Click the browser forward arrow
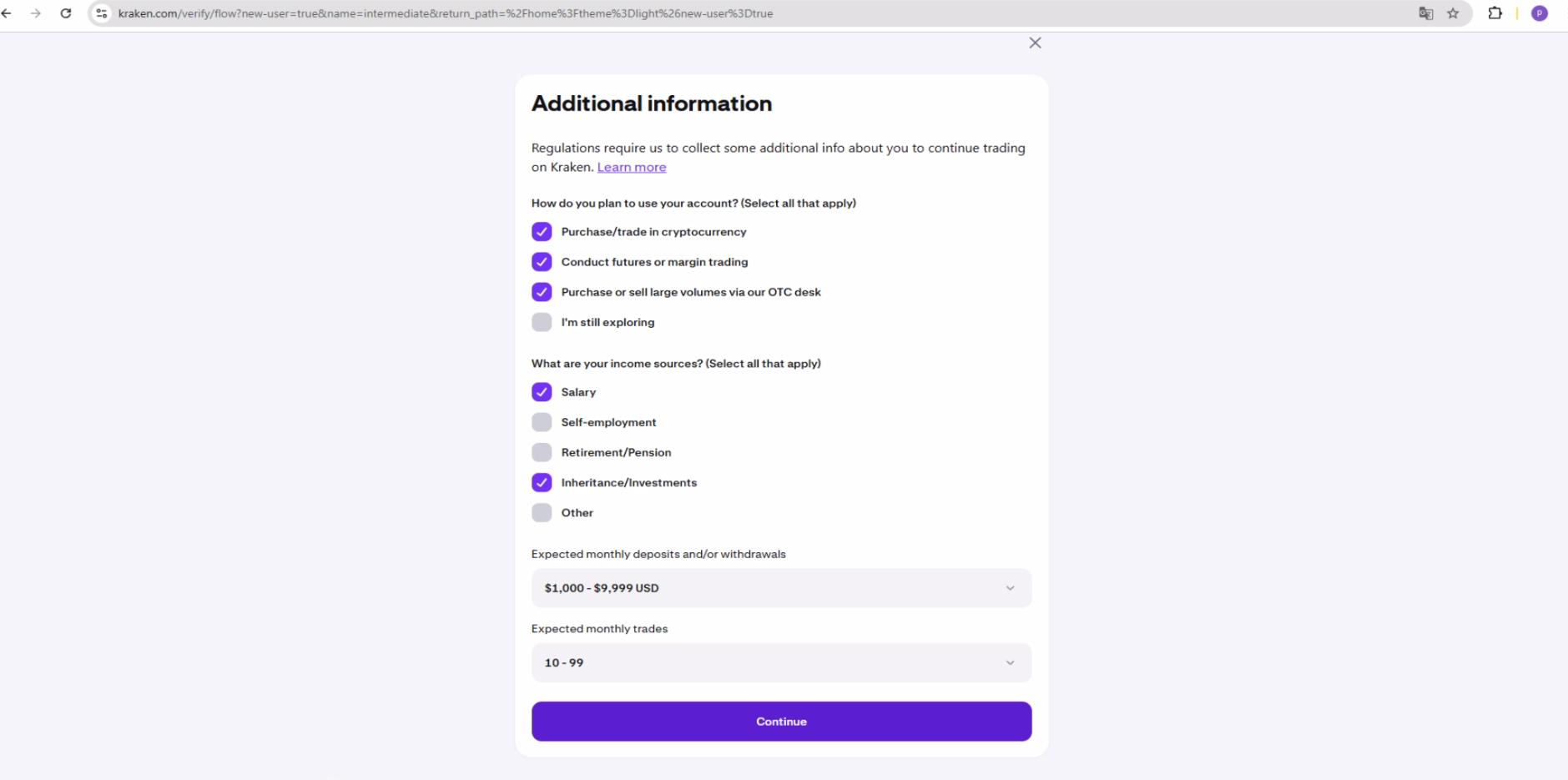This screenshot has width=1568, height=780. (x=36, y=13)
